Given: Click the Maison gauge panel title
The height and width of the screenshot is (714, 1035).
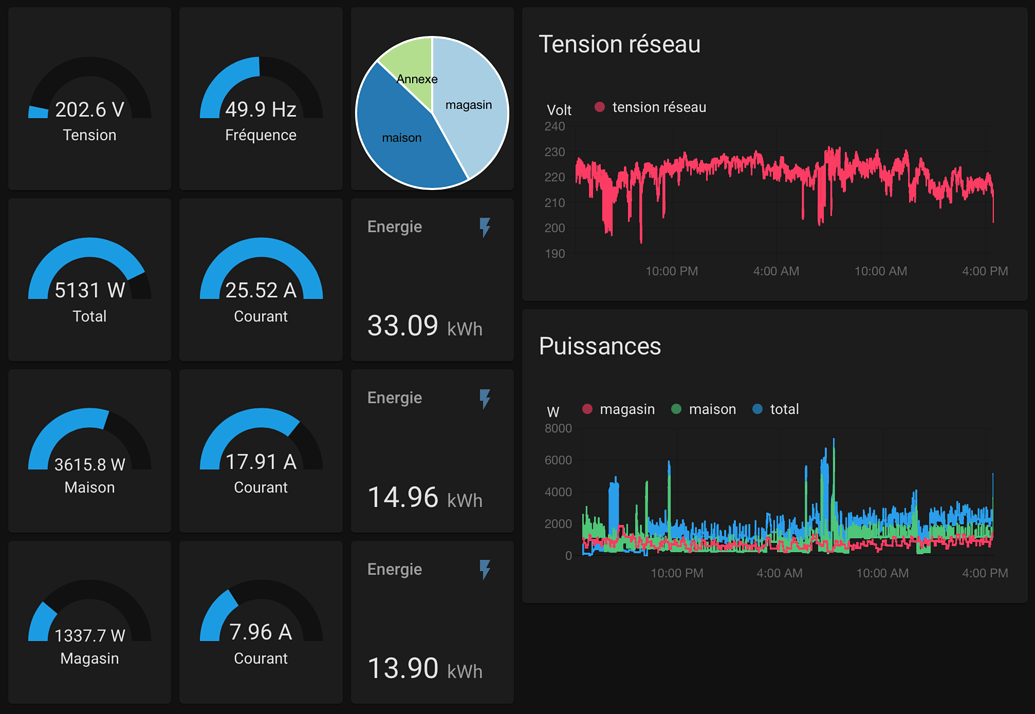Looking at the screenshot, I should (89, 487).
